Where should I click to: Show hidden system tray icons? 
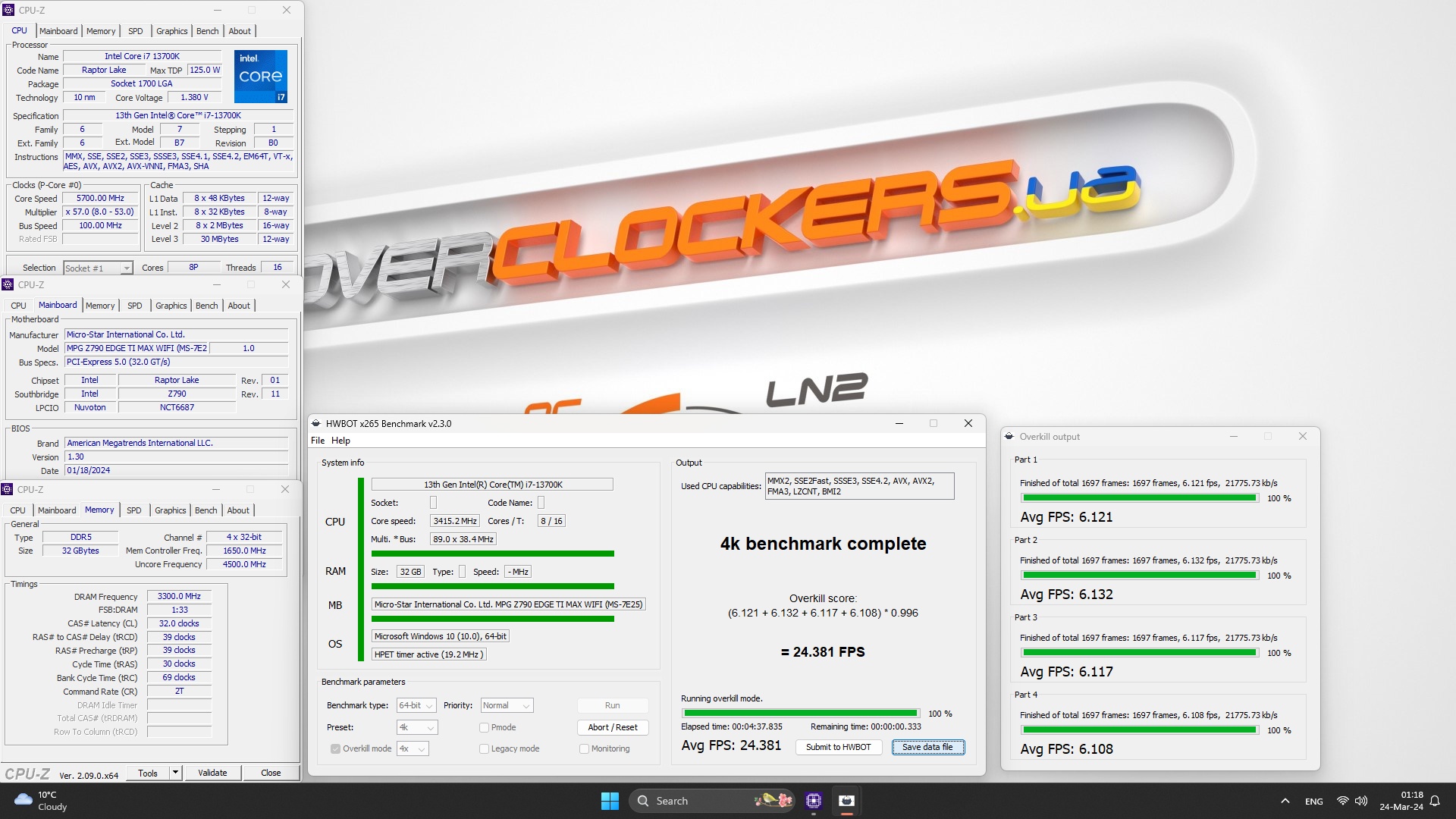point(1285,801)
